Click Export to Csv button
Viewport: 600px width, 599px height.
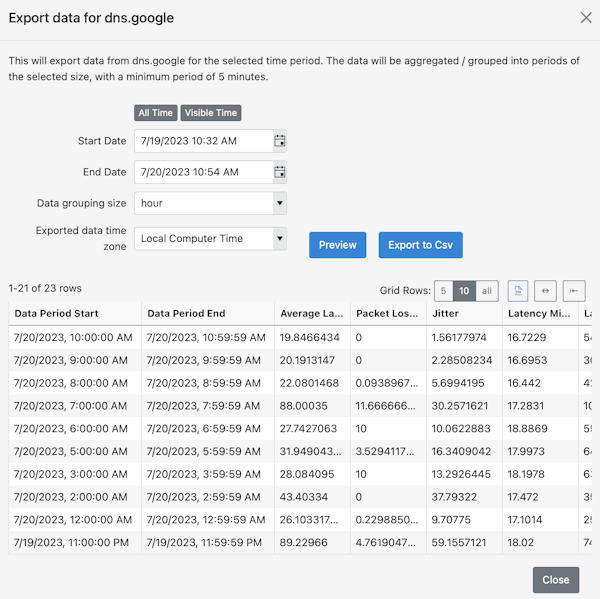[x=420, y=245]
